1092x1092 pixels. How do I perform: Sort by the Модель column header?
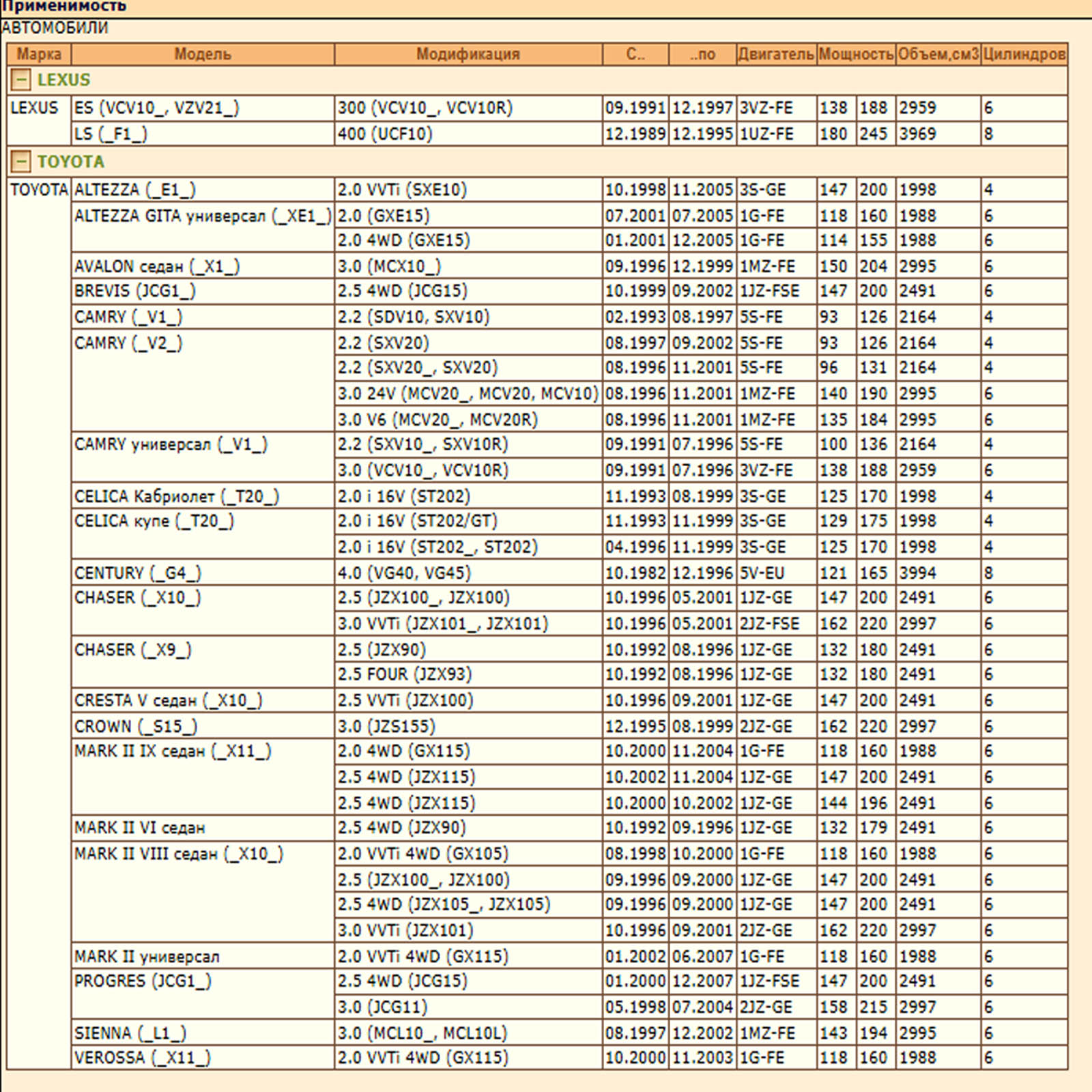pos(203,54)
